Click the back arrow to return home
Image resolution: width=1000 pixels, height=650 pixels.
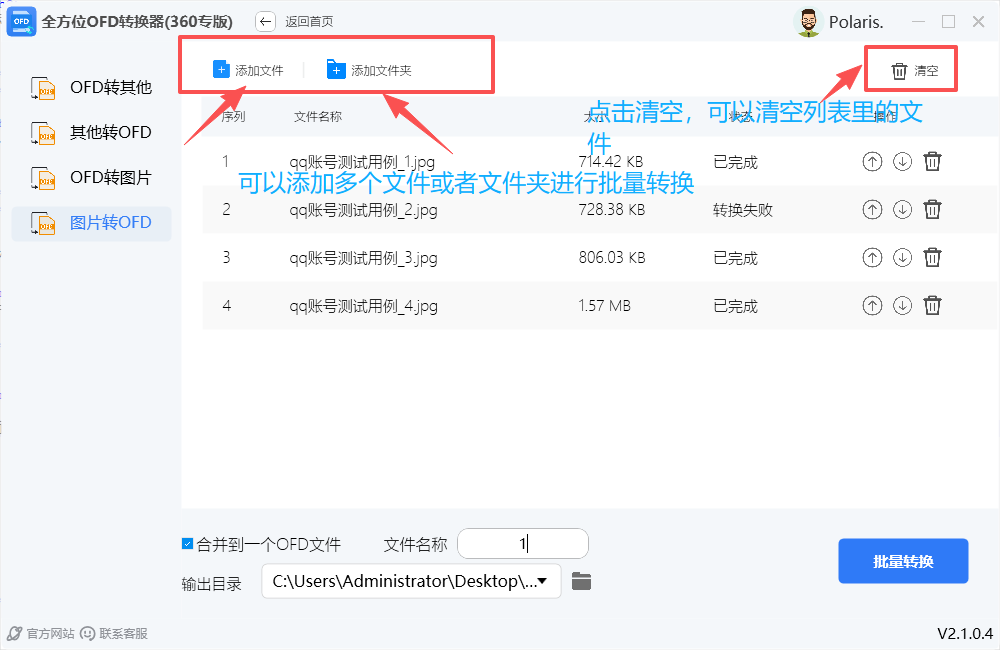pos(265,21)
